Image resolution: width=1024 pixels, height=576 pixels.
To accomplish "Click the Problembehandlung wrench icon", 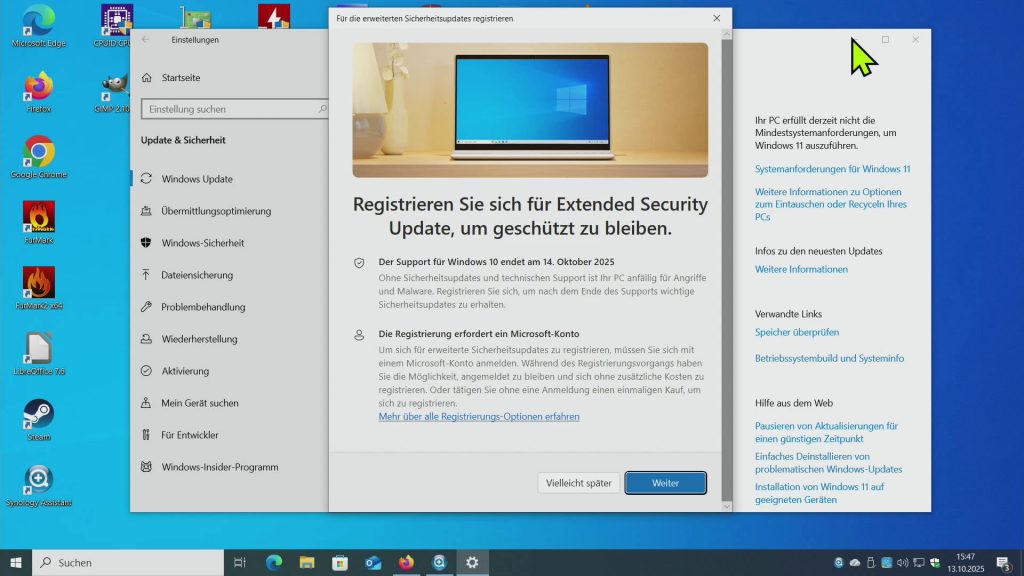I will (146, 307).
